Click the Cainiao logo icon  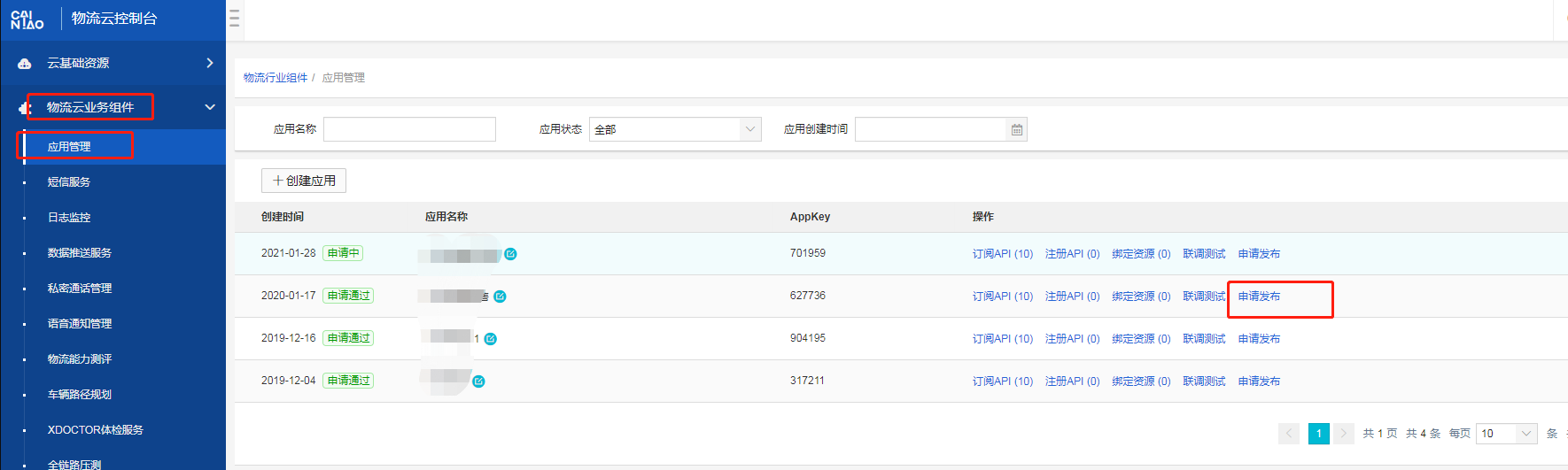[27, 19]
